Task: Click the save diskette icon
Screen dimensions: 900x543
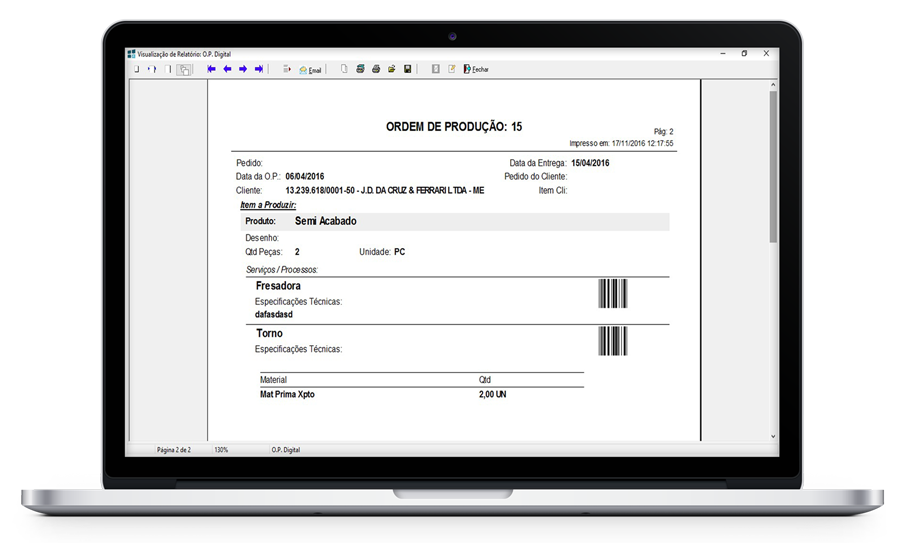Action: point(408,69)
